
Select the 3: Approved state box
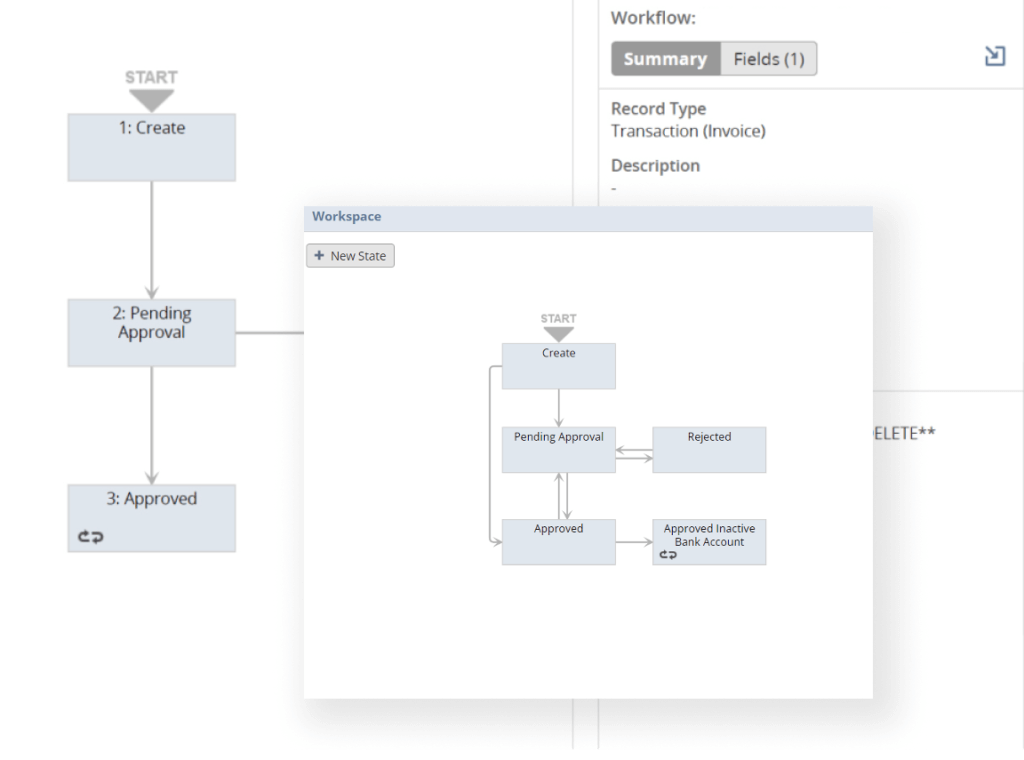tap(152, 517)
